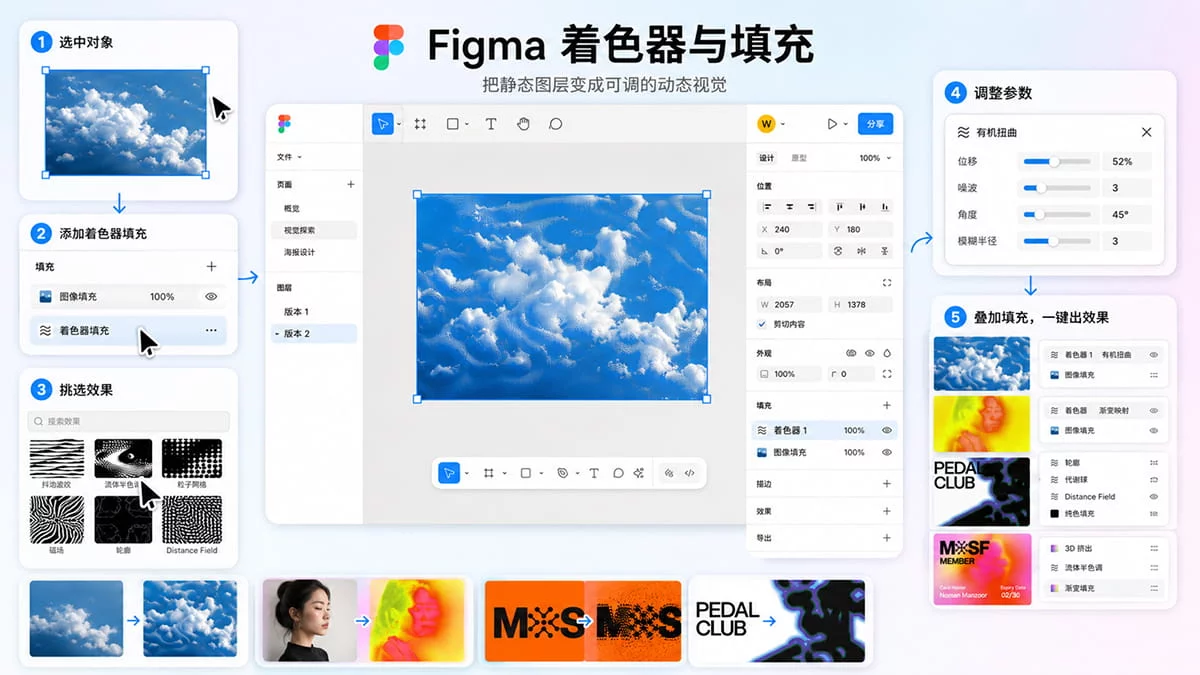Collapse the 版本 2 layer
This screenshot has width=1200, height=675.
tap(276, 334)
